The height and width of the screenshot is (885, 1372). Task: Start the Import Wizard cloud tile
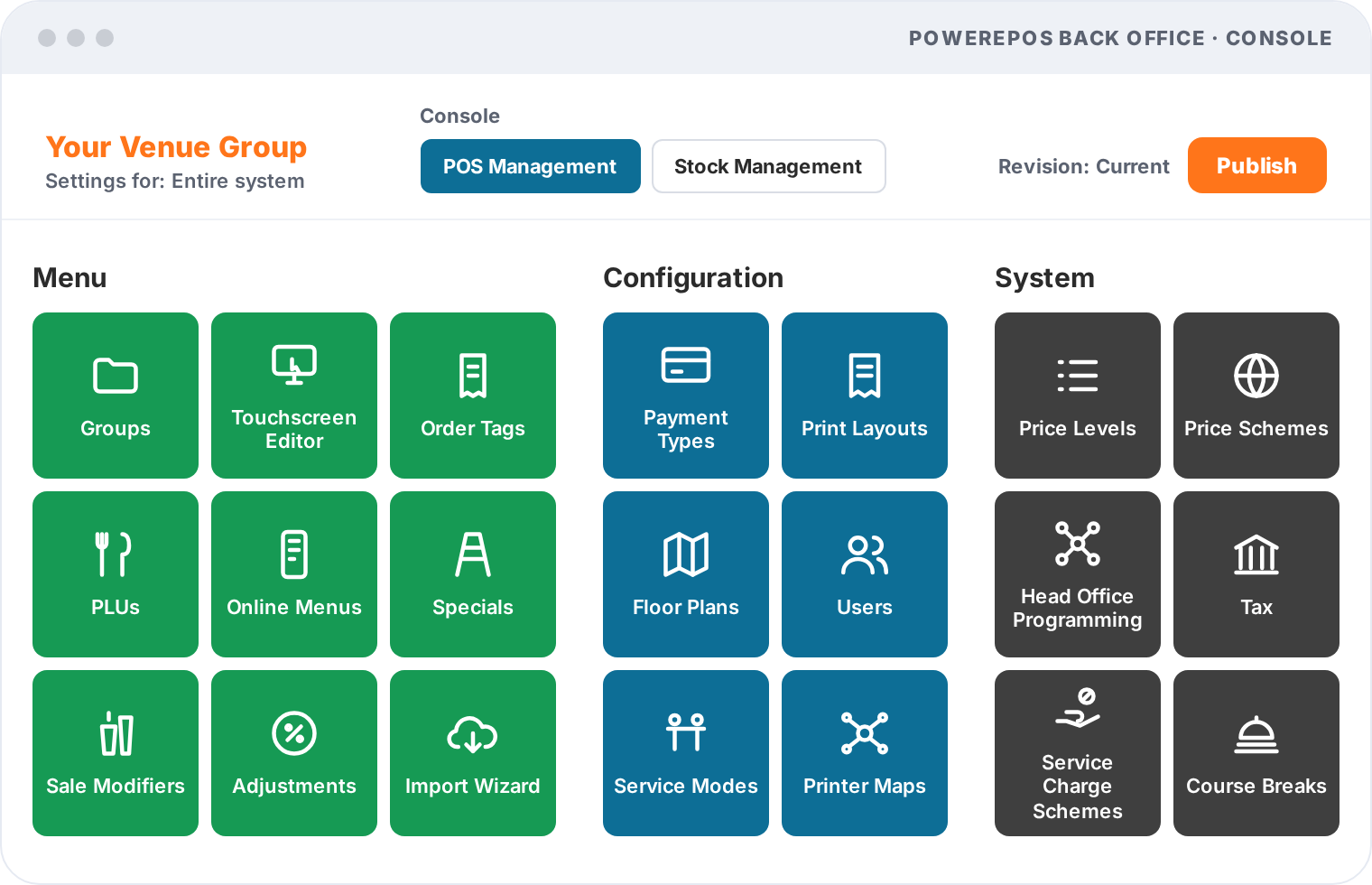tap(473, 753)
